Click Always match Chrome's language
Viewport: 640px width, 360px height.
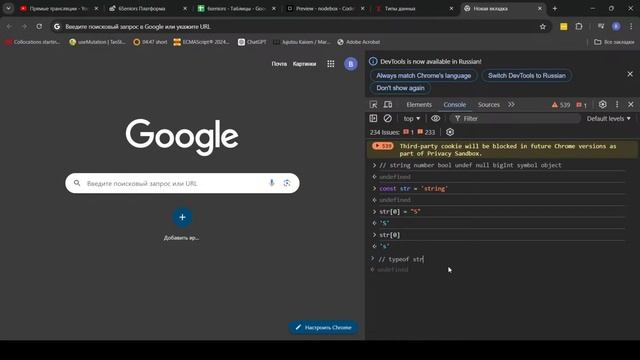point(423,76)
